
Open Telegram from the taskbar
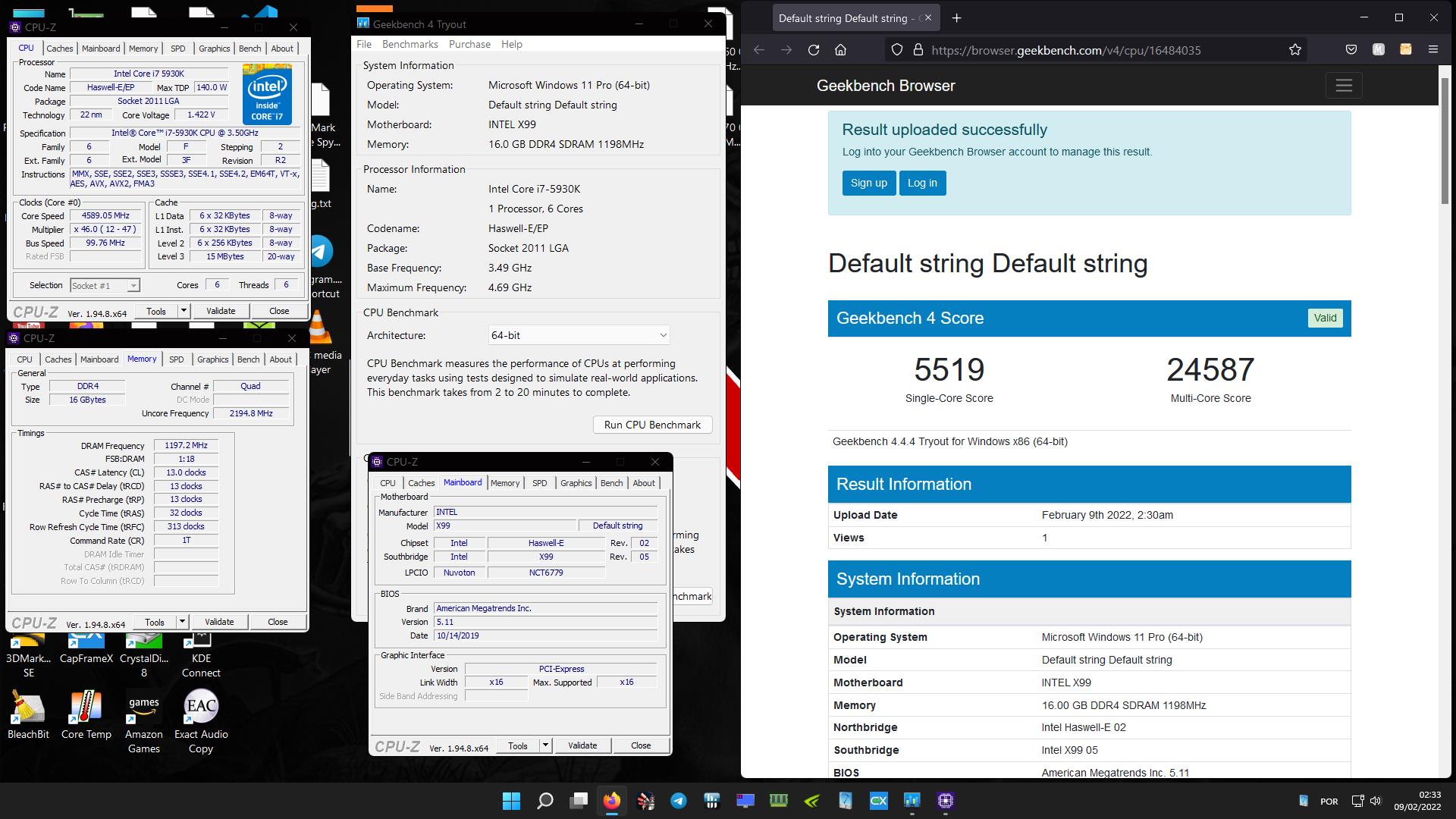679,801
